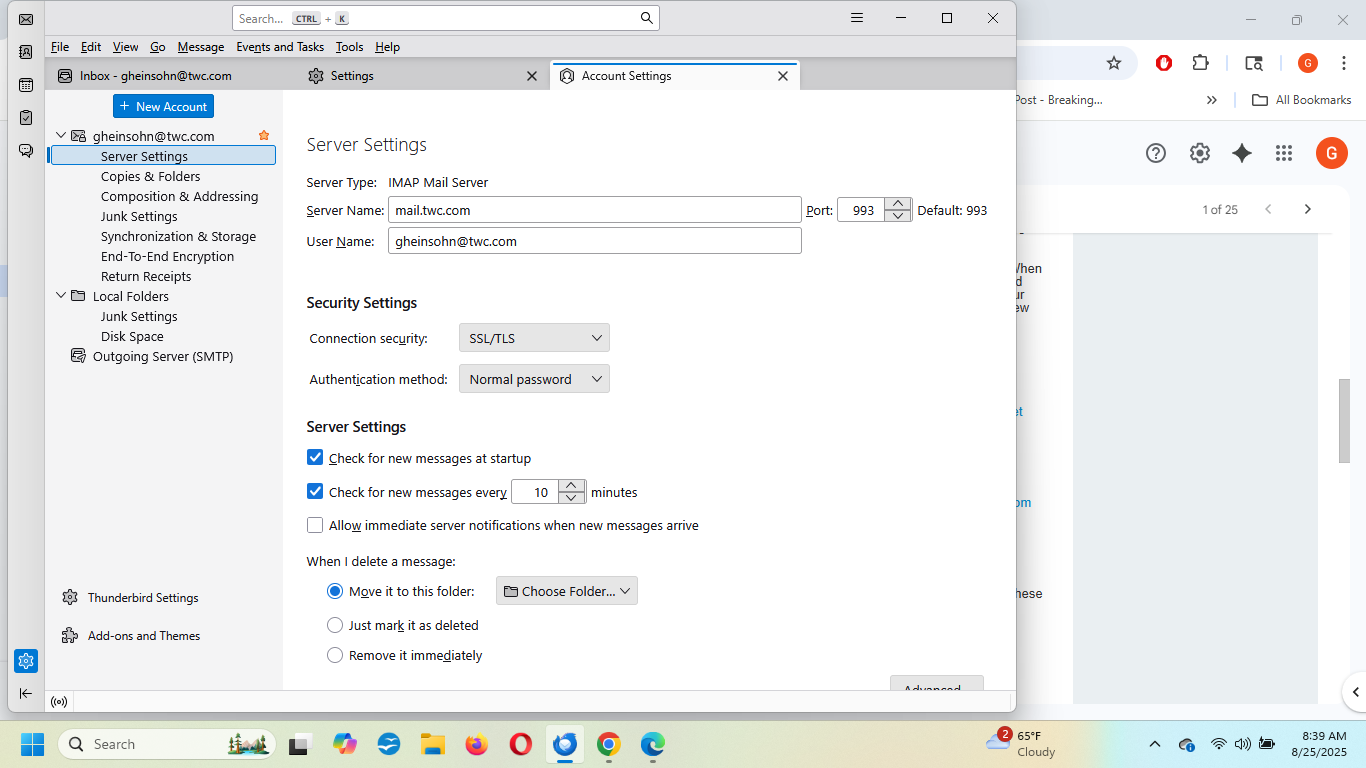The height and width of the screenshot is (768, 1366).
Task: Open the taskbar Search box
Action: point(167,744)
